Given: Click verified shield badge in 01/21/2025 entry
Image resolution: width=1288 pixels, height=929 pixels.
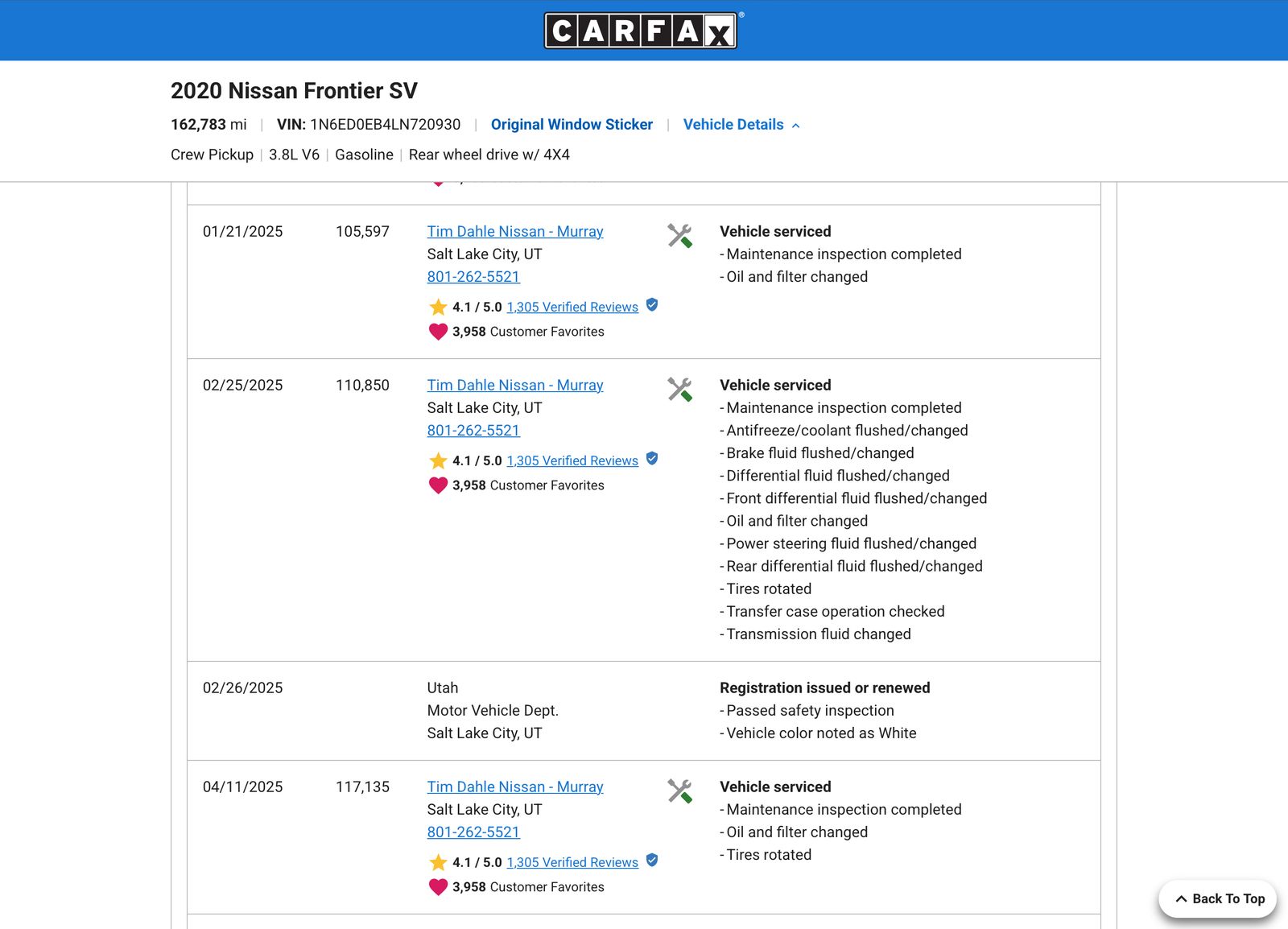Looking at the screenshot, I should [652, 305].
